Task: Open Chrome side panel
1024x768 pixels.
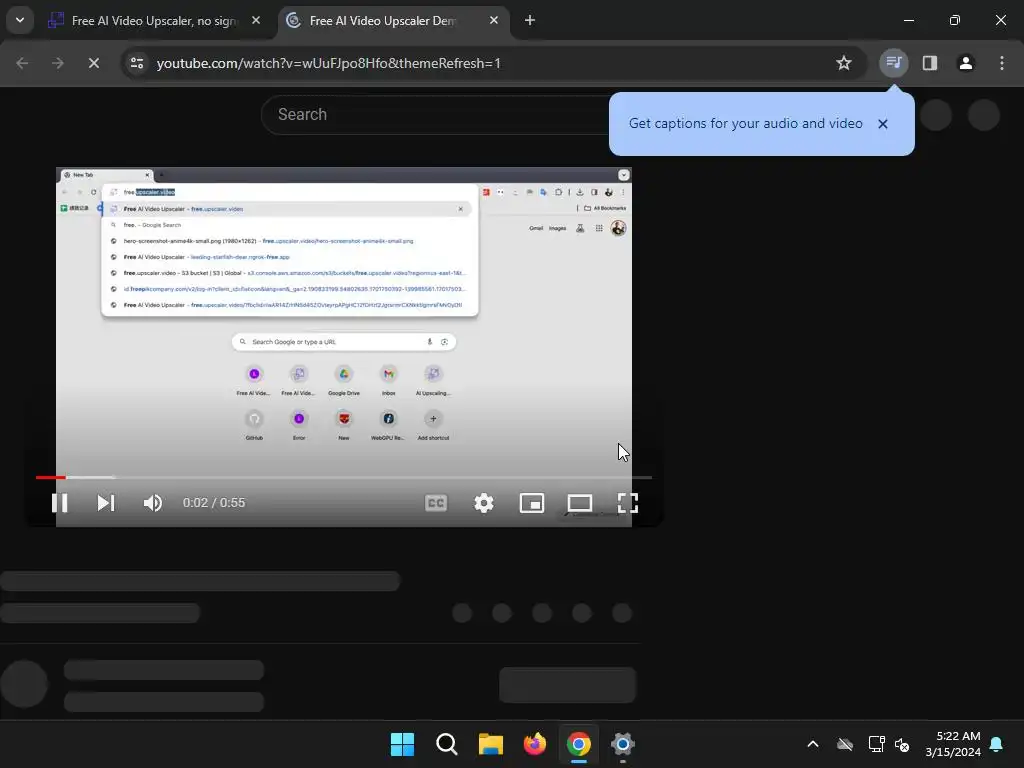Action: [x=930, y=63]
